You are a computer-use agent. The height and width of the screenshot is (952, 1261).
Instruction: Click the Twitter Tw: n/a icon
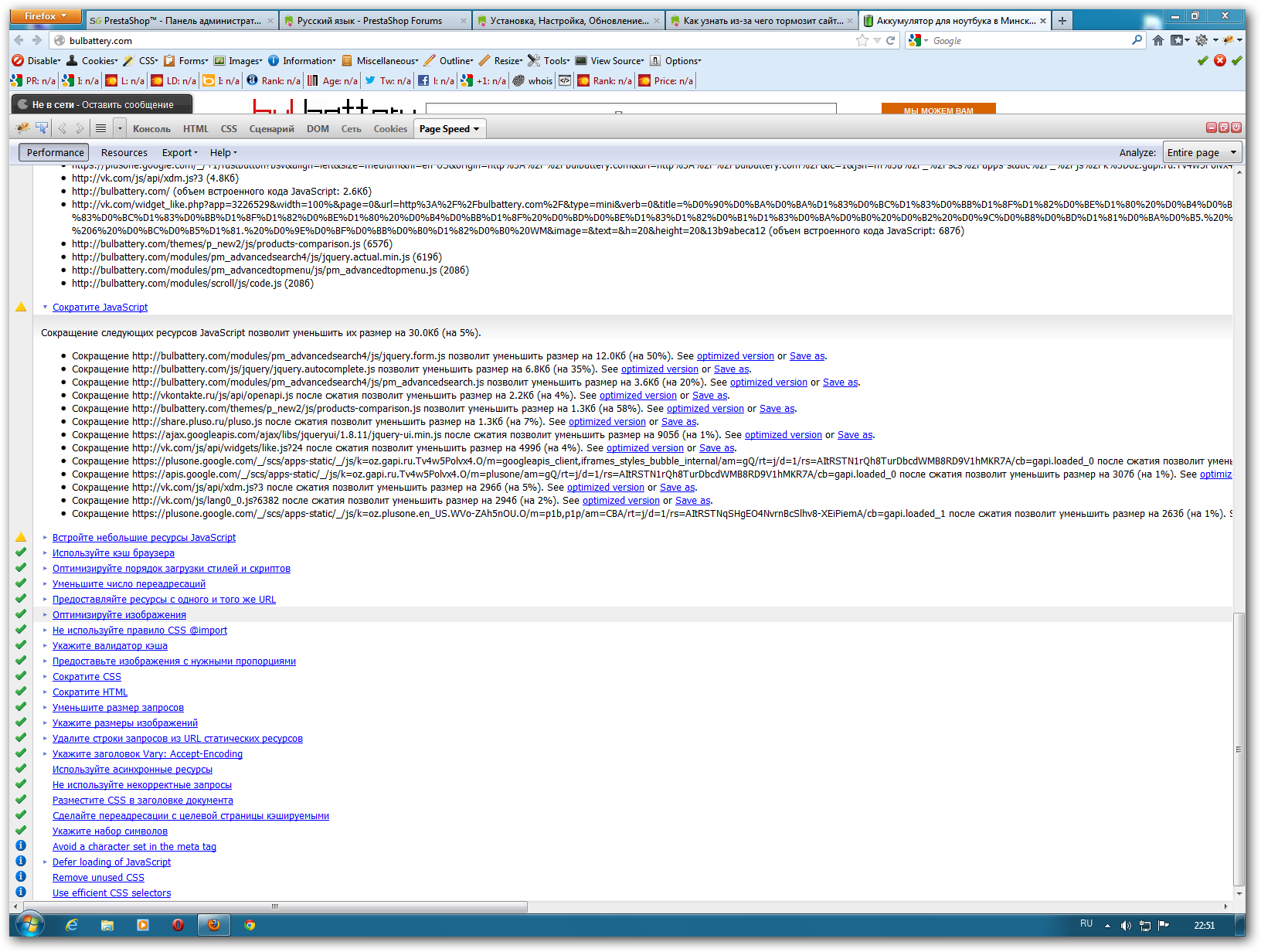point(370,80)
